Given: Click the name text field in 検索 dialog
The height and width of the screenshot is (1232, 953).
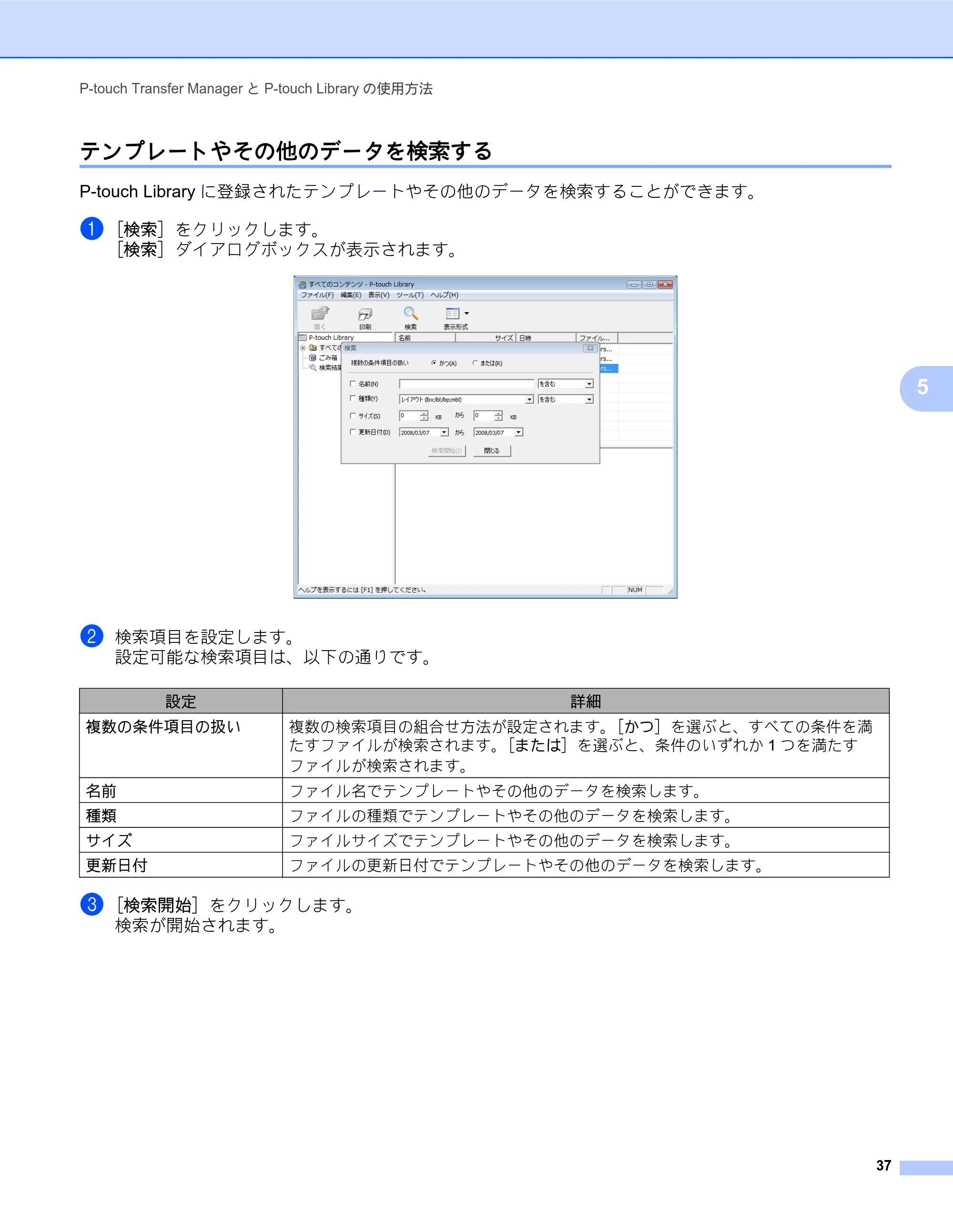Looking at the screenshot, I should pyautogui.click(x=466, y=384).
